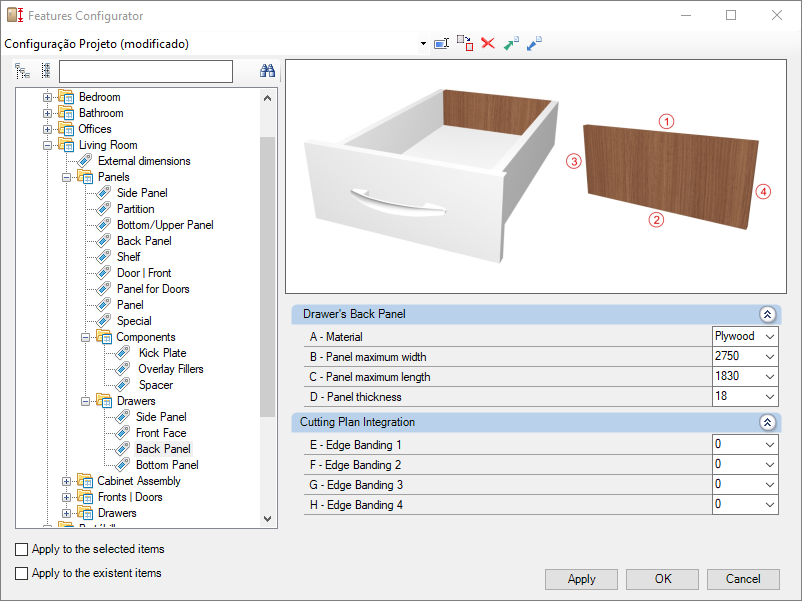
Task: Click the tree scrollbar up arrow
Action: [x=268, y=98]
